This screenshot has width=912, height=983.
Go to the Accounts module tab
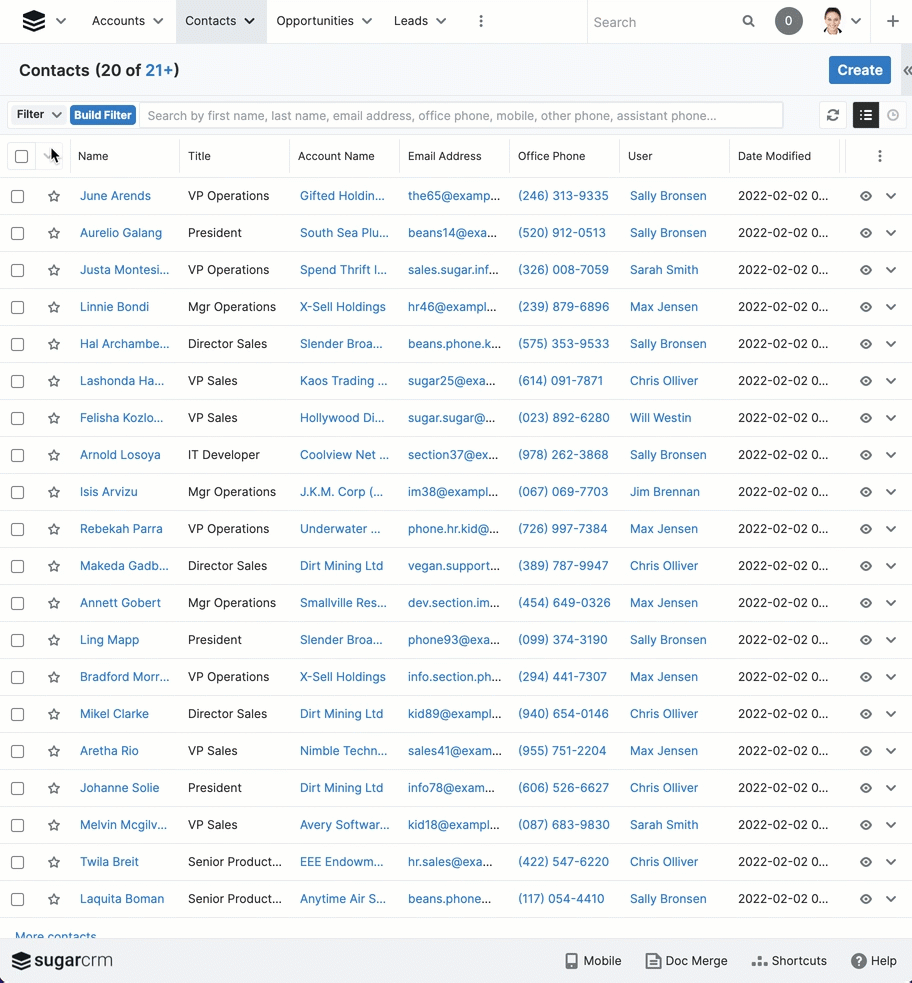tap(127, 21)
